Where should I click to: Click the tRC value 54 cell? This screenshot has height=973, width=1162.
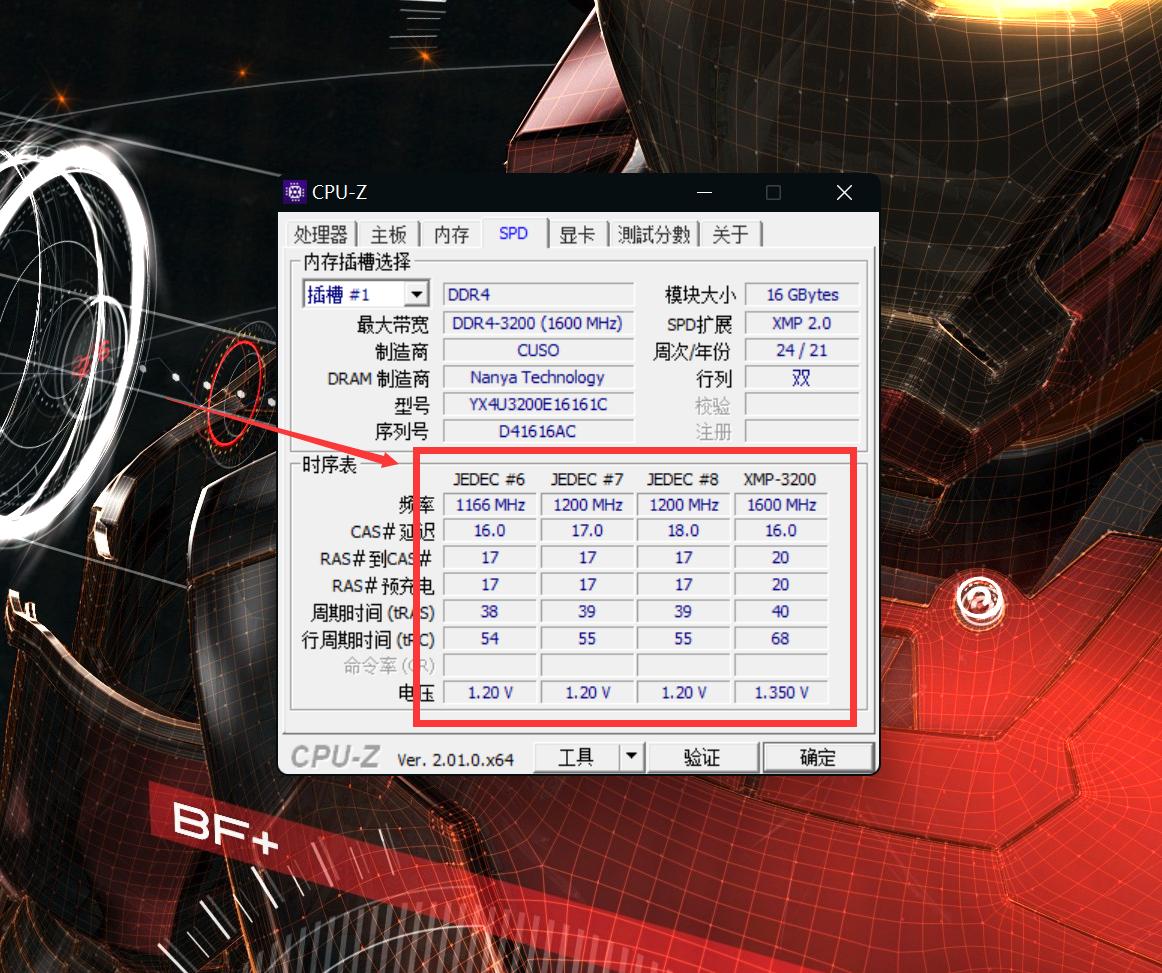pos(490,639)
